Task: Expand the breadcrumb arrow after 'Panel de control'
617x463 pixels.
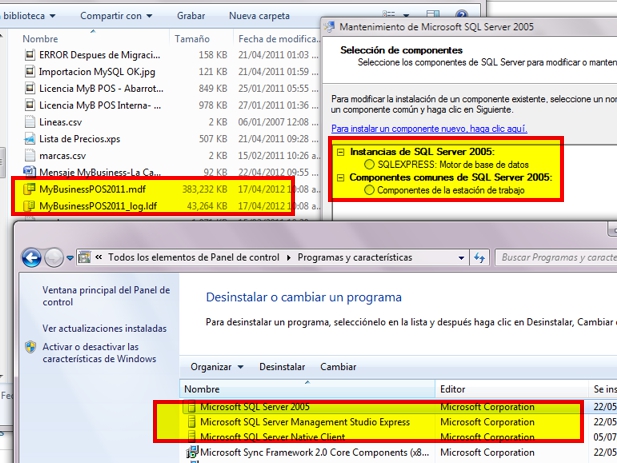Action: [288, 258]
